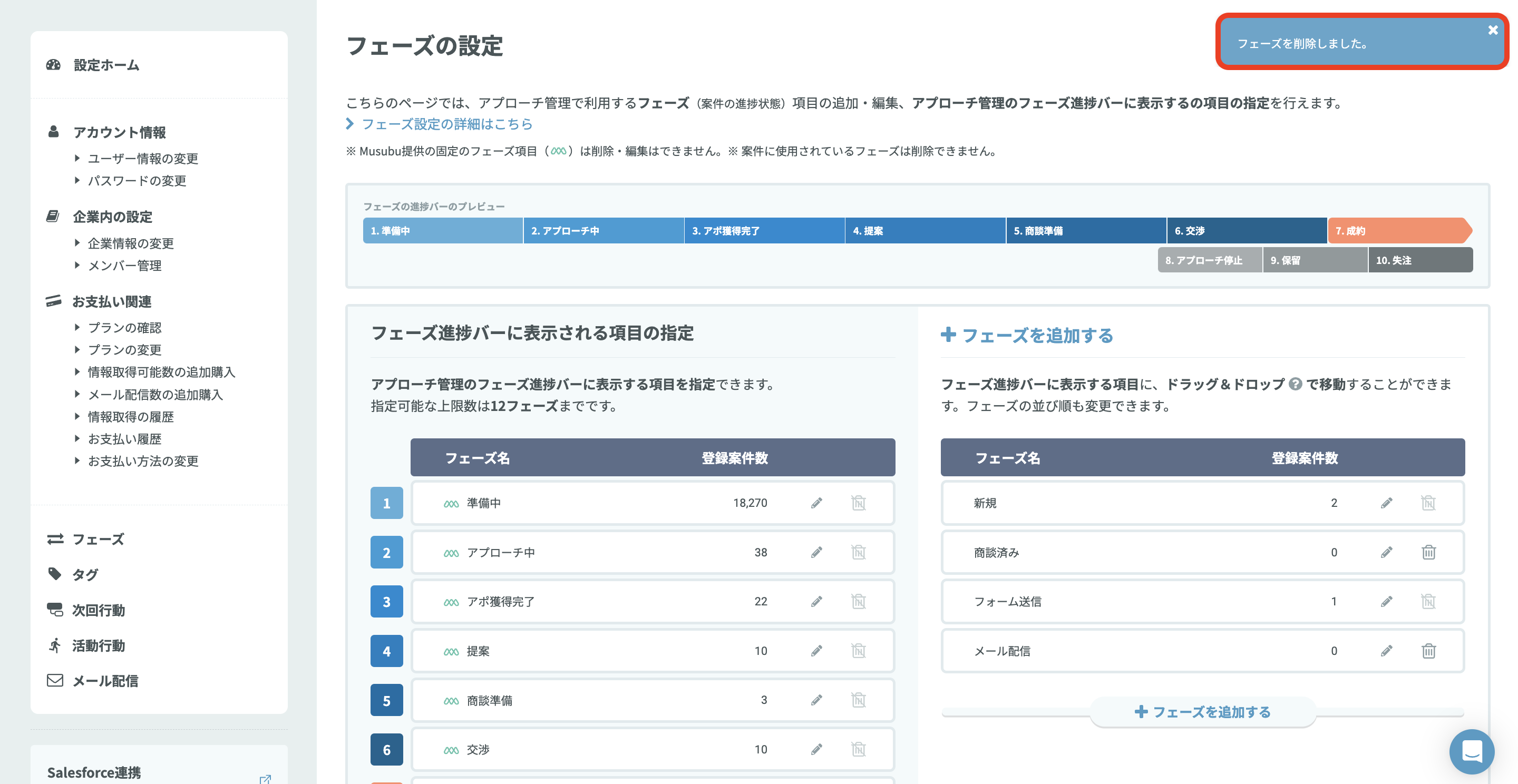Click preview bar segment 3. アポ獲得完了
Viewport: 1518px width, 784px height.
pyautogui.click(x=764, y=230)
